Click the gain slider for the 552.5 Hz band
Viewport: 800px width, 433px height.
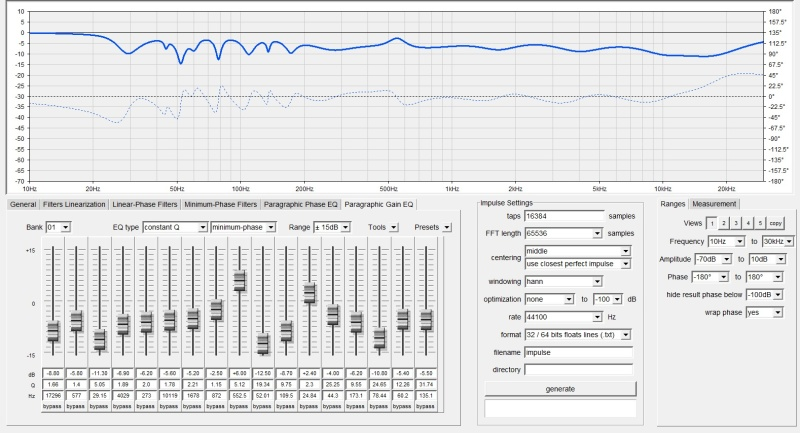pos(240,281)
